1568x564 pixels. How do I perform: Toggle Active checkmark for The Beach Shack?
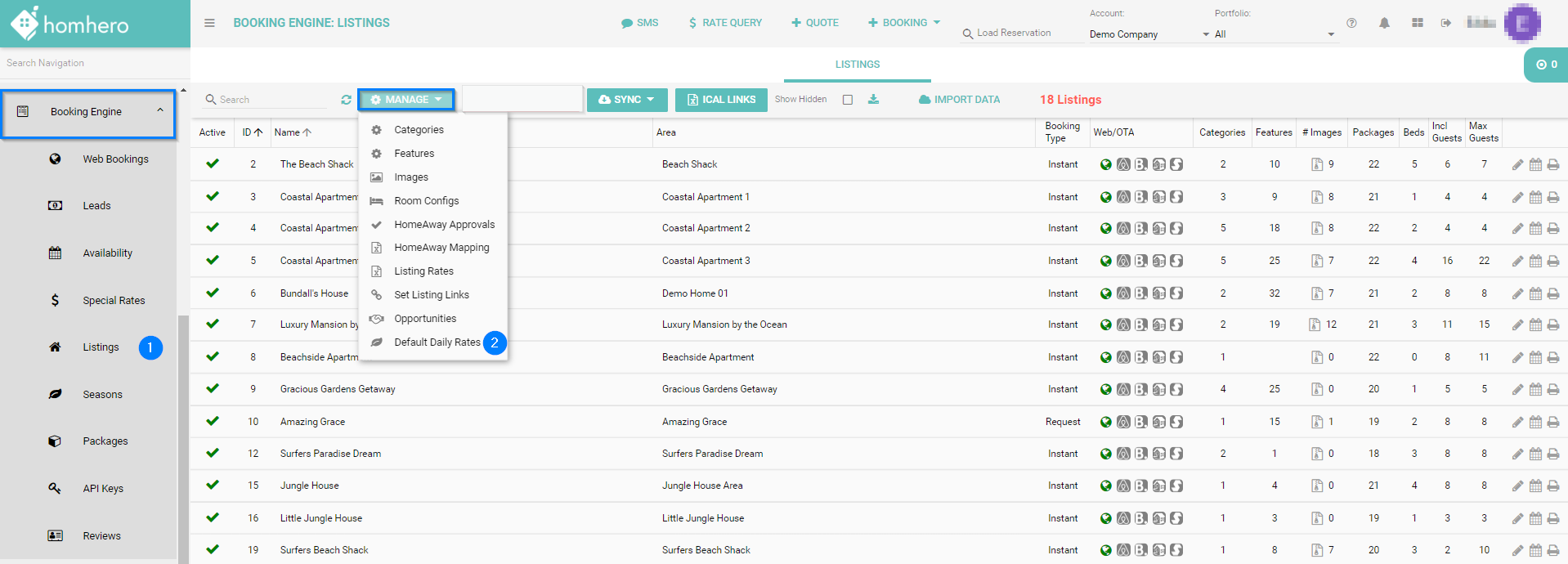[213, 163]
